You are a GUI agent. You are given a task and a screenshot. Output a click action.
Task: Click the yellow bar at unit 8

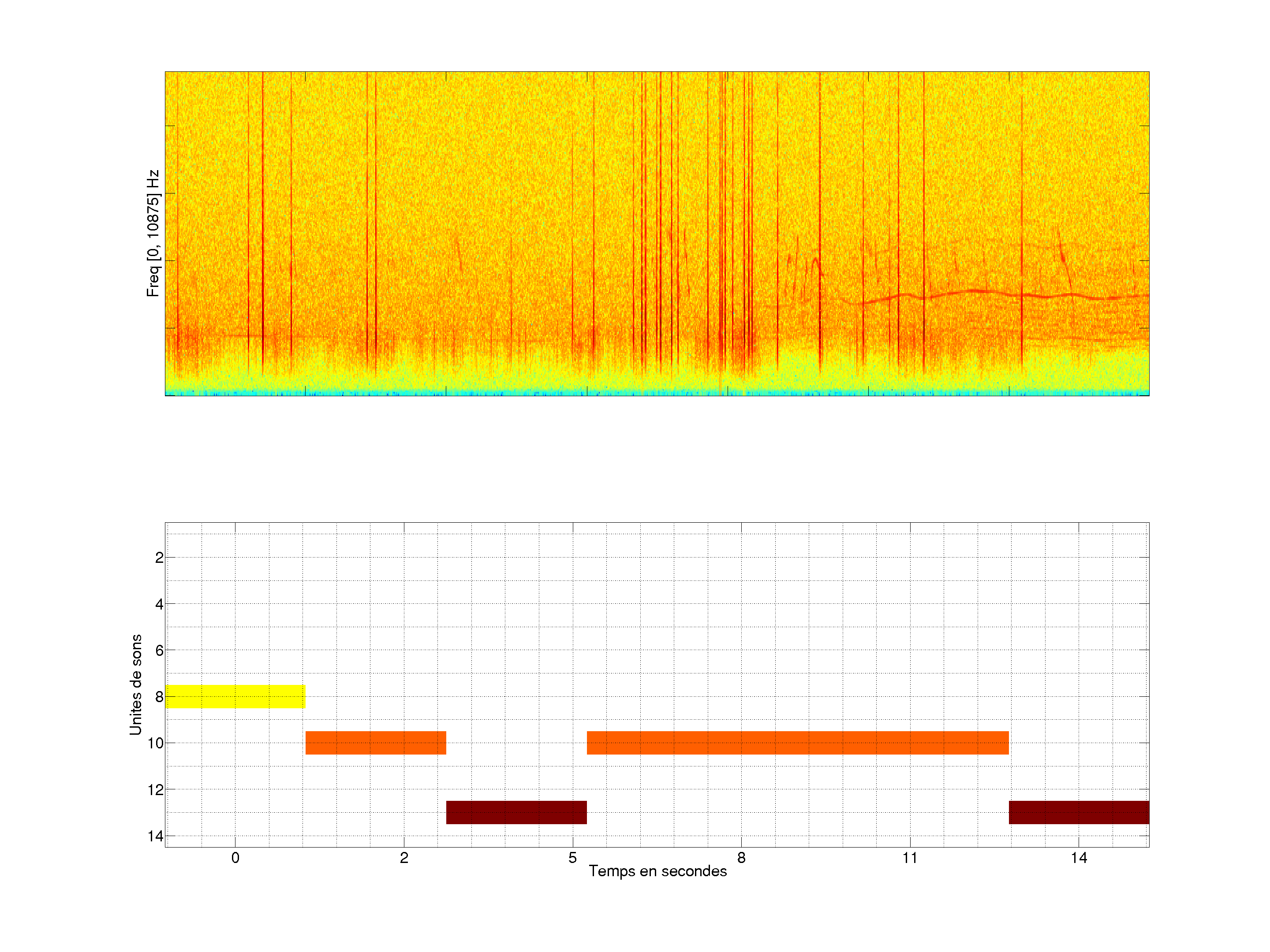pos(235,696)
